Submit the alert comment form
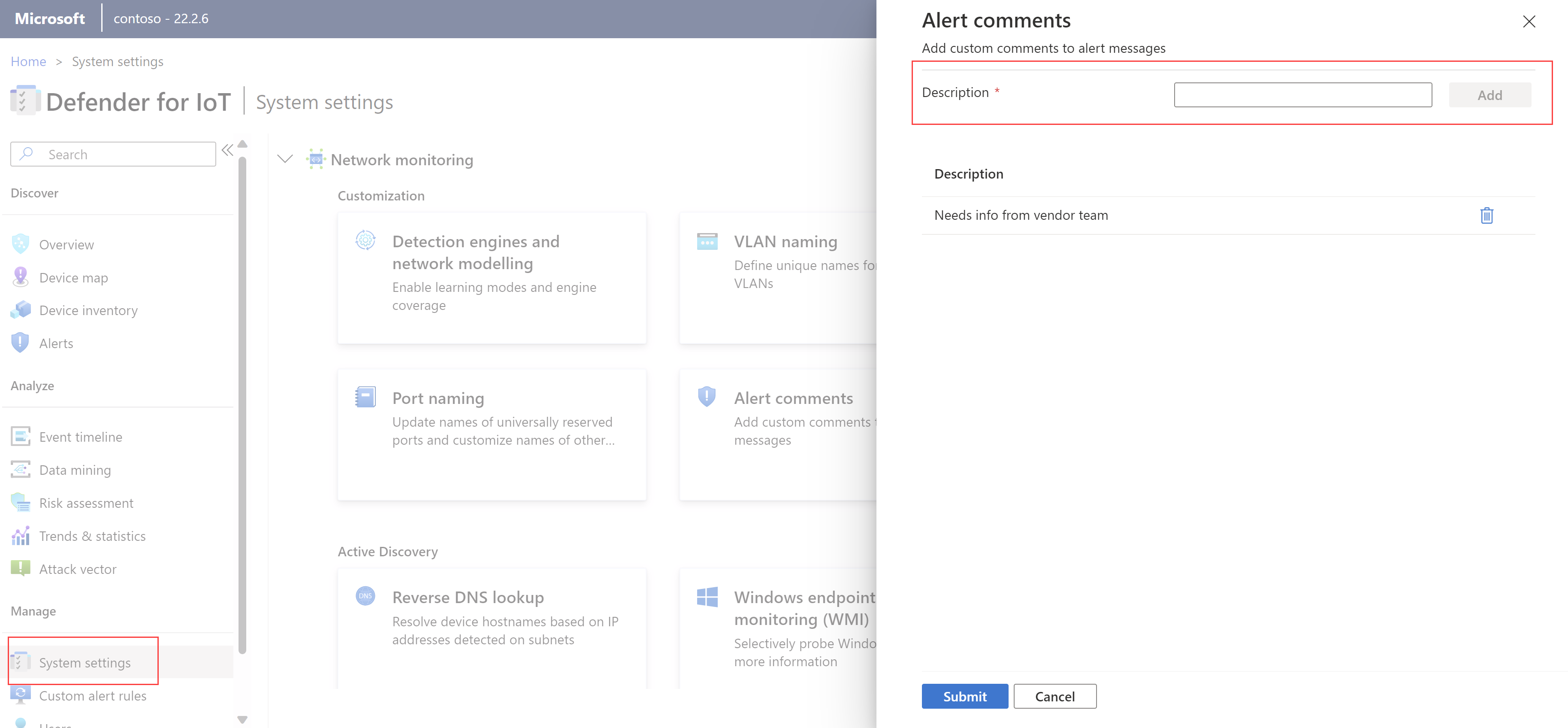The height and width of the screenshot is (728, 1568). pyautogui.click(x=964, y=697)
